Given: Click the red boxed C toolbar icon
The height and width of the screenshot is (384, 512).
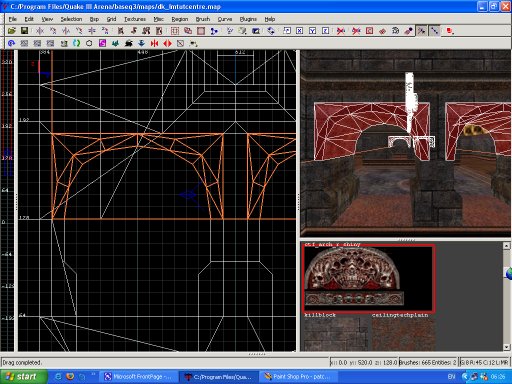Looking at the screenshot, I should coord(369,31).
